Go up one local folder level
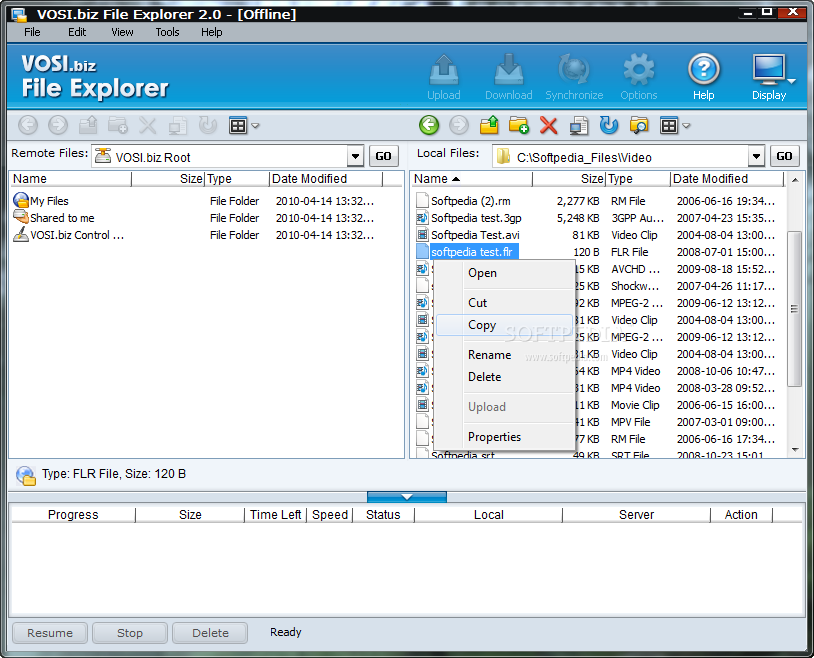814x658 pixels. (489, 125)
